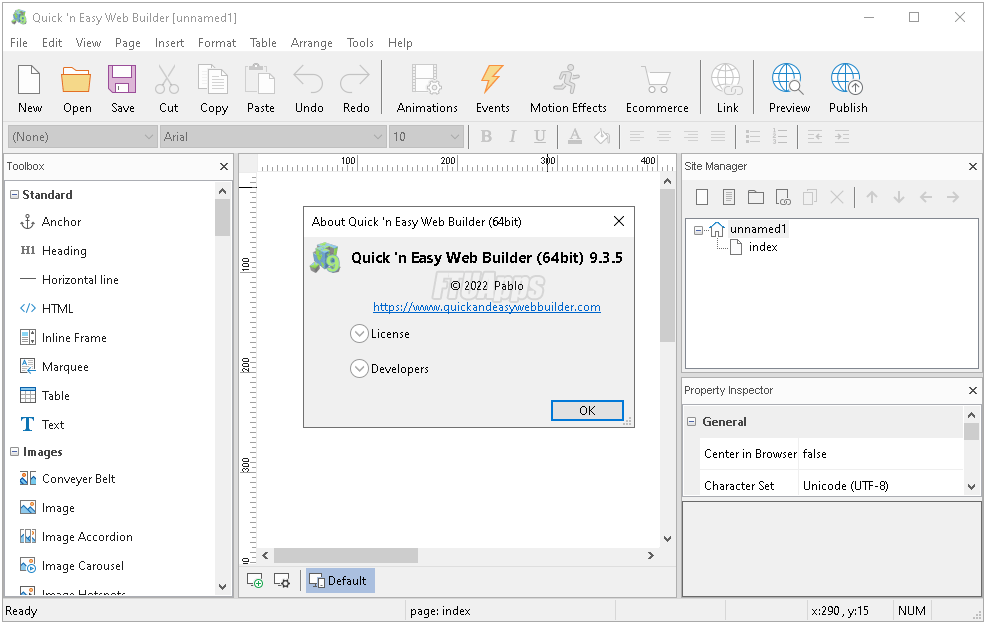Click the increase indent icon
This screenshot has width=988, height=622.
tap(842, 136)
